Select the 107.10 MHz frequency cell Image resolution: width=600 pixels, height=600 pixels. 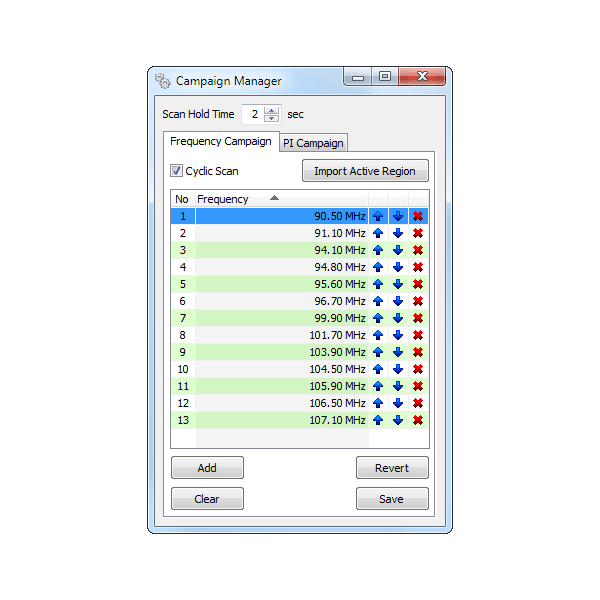coord(282,420)
